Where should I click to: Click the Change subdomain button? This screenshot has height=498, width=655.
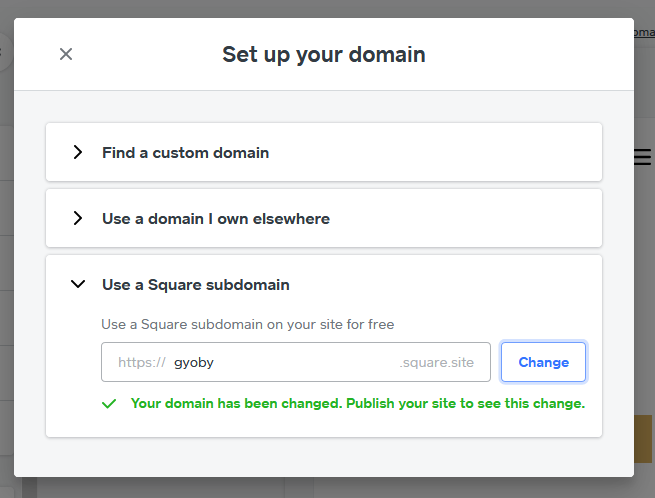pyautogui.click(x=543, y=362)
